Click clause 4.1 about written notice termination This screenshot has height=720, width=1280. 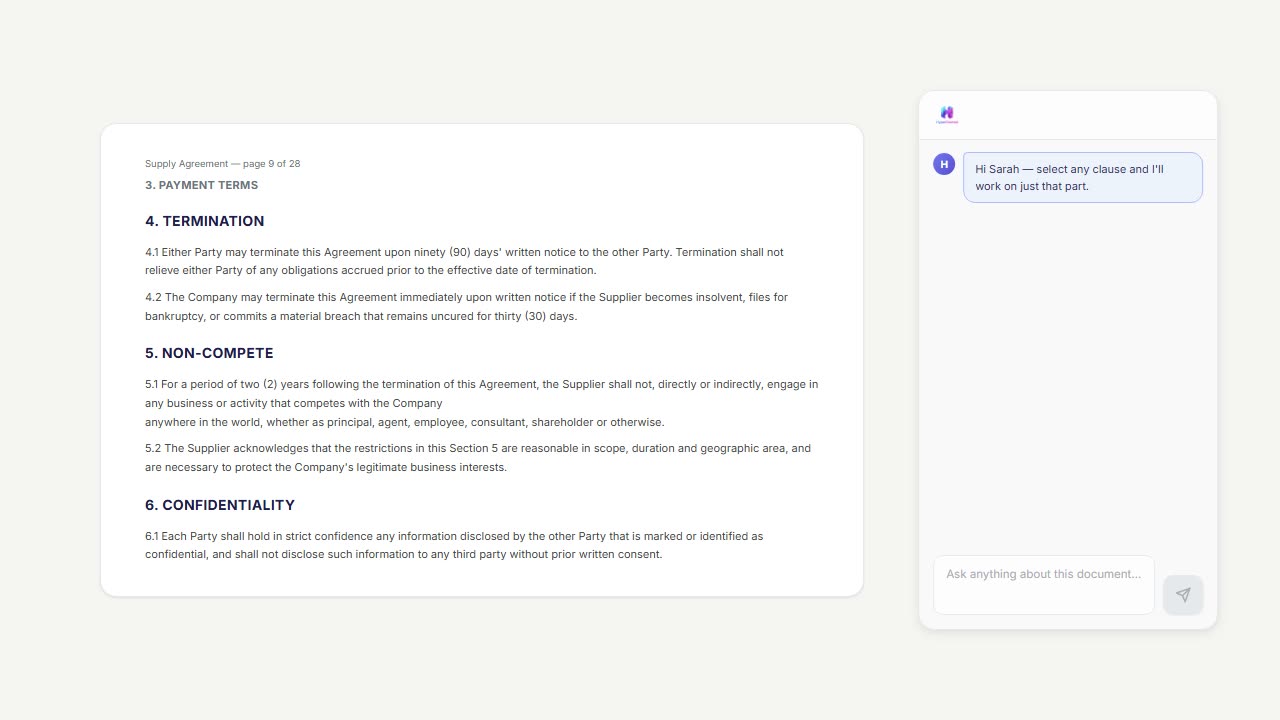[464, 261]
